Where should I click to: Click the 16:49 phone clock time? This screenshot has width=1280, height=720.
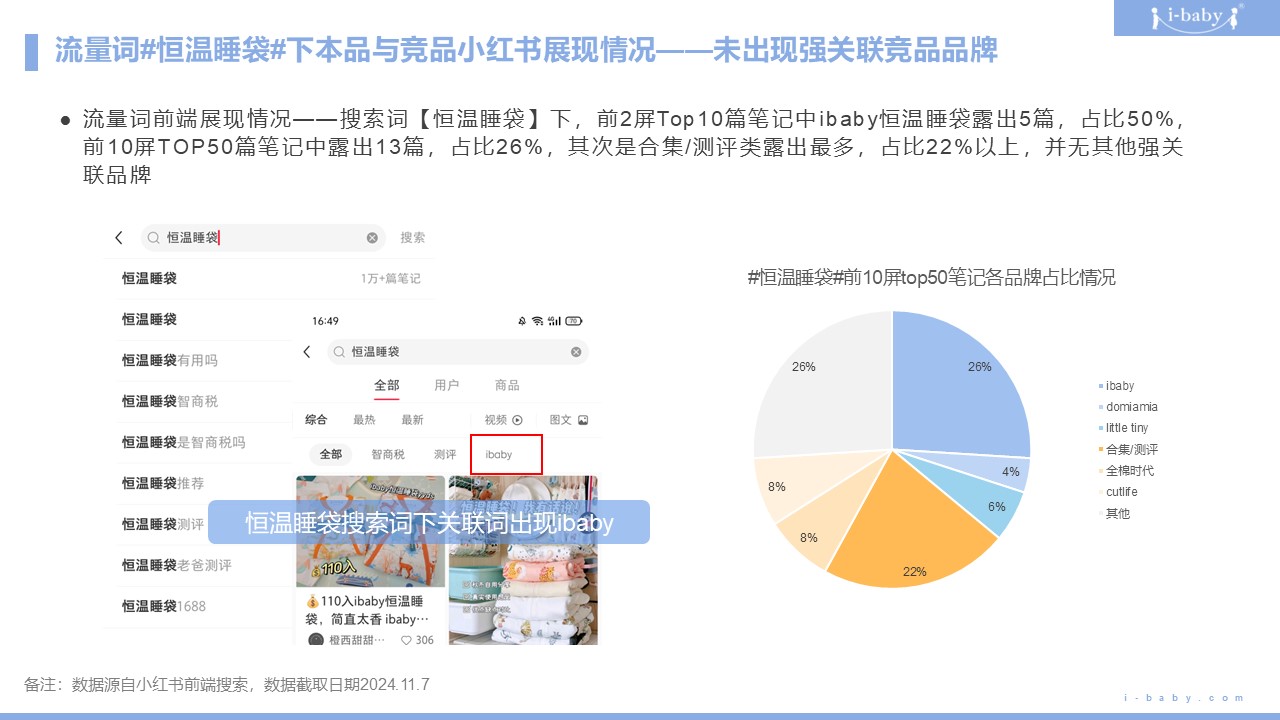[325, 321]
